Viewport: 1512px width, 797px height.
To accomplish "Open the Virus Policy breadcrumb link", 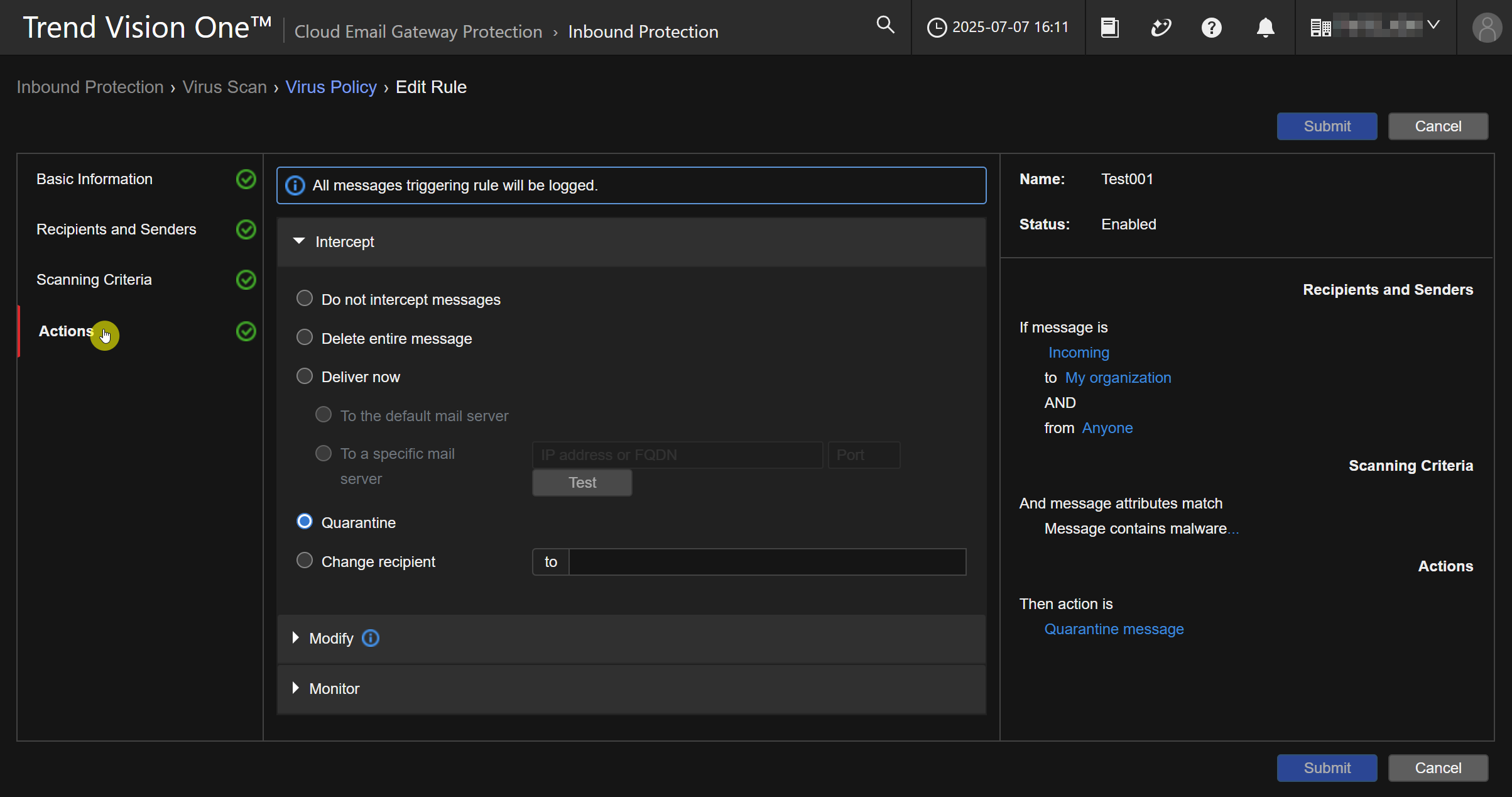I will 331,87.
